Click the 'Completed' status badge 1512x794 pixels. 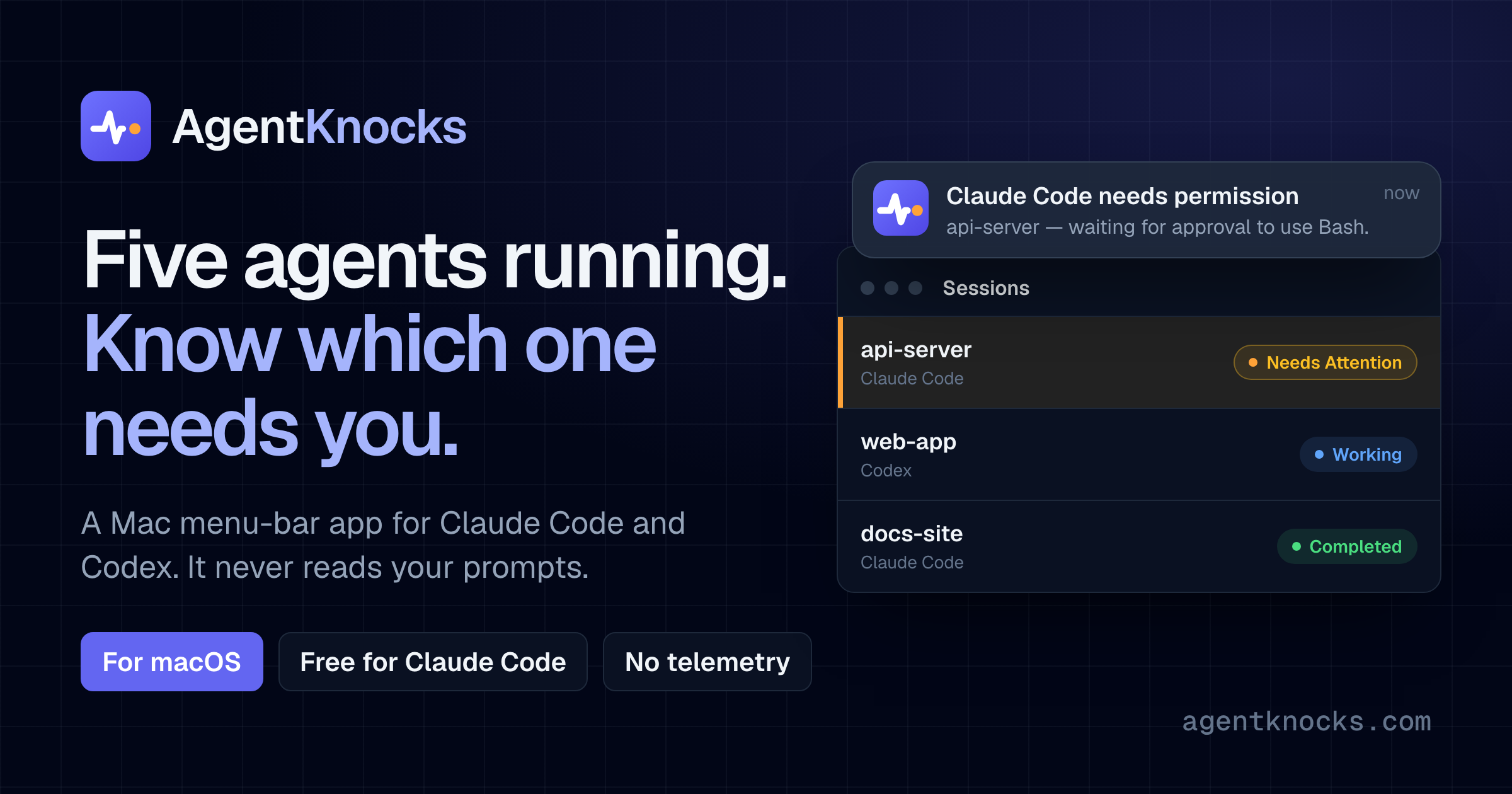1347,546
